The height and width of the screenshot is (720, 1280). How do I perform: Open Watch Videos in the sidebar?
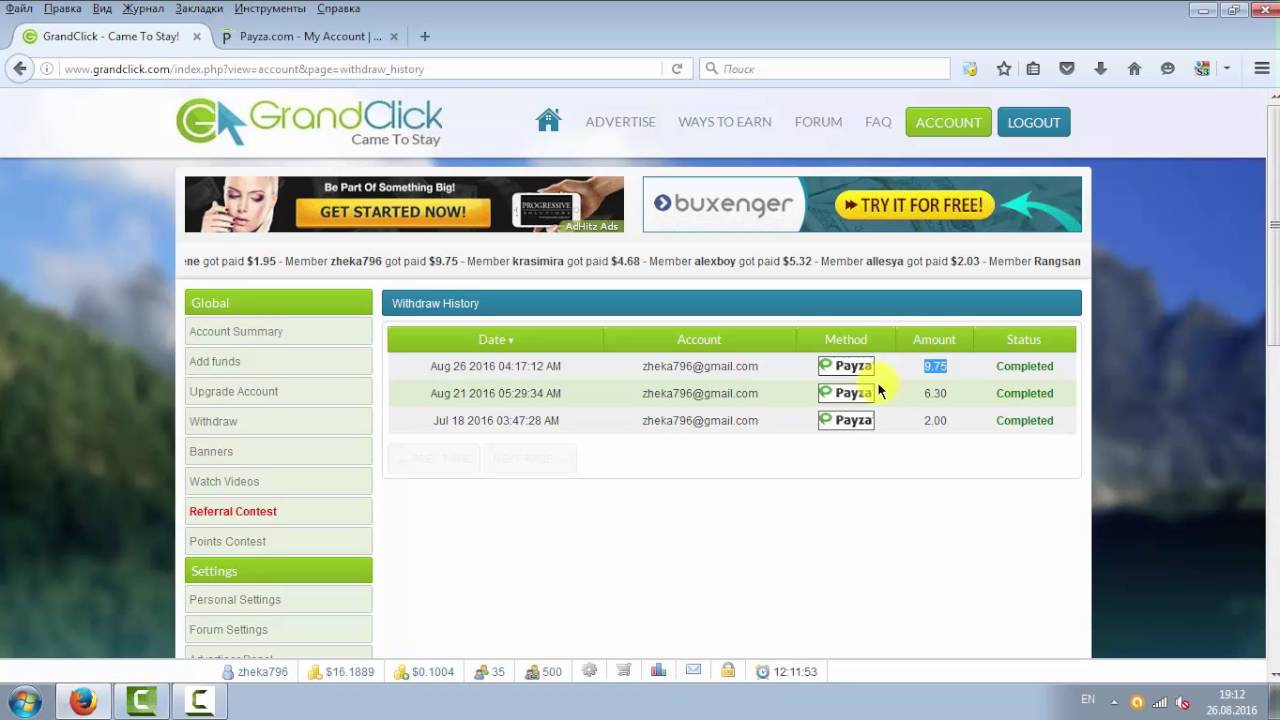tap(279, 482)
